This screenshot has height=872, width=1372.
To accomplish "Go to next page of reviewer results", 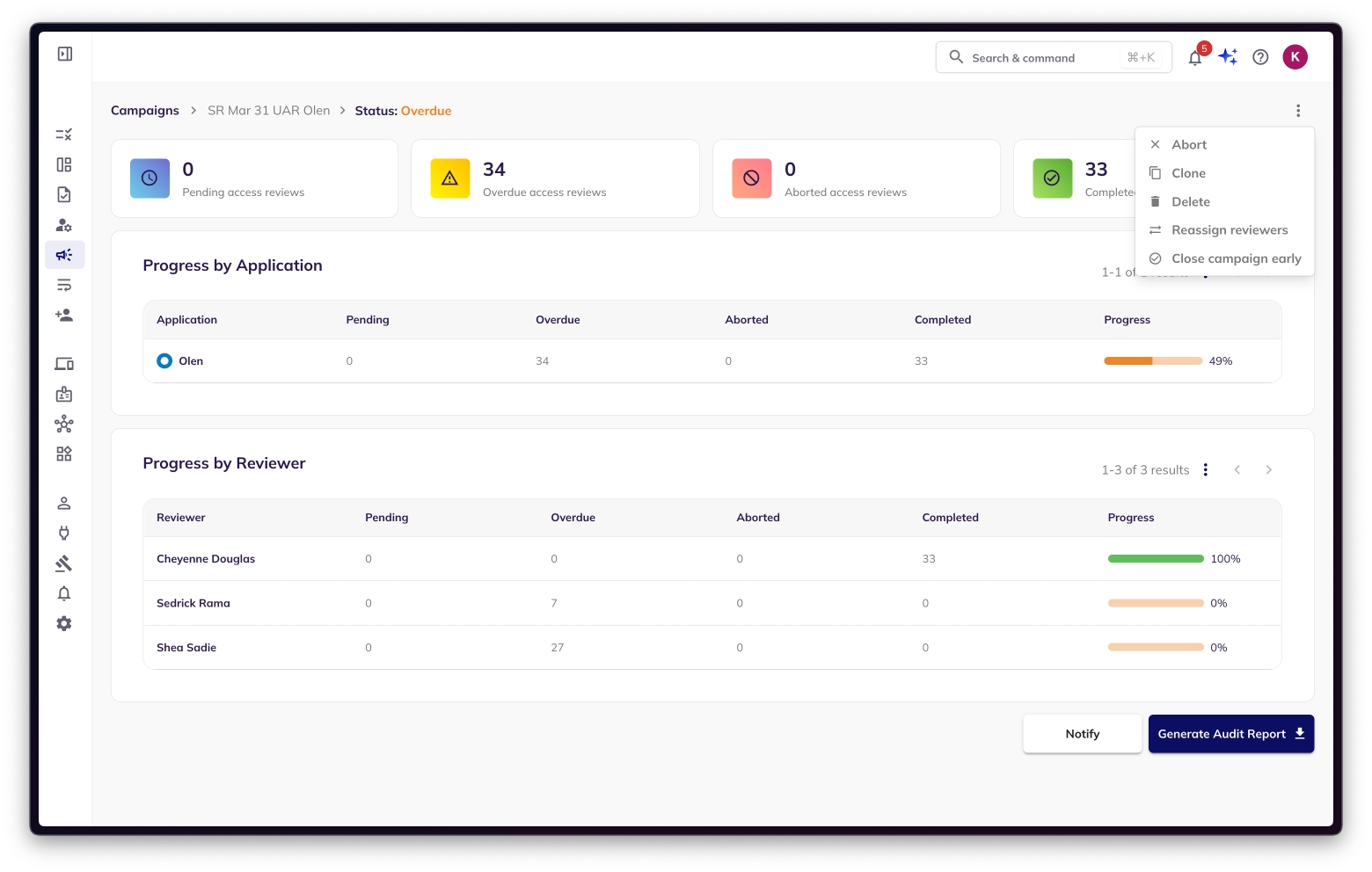I will tap(1268, 470).
